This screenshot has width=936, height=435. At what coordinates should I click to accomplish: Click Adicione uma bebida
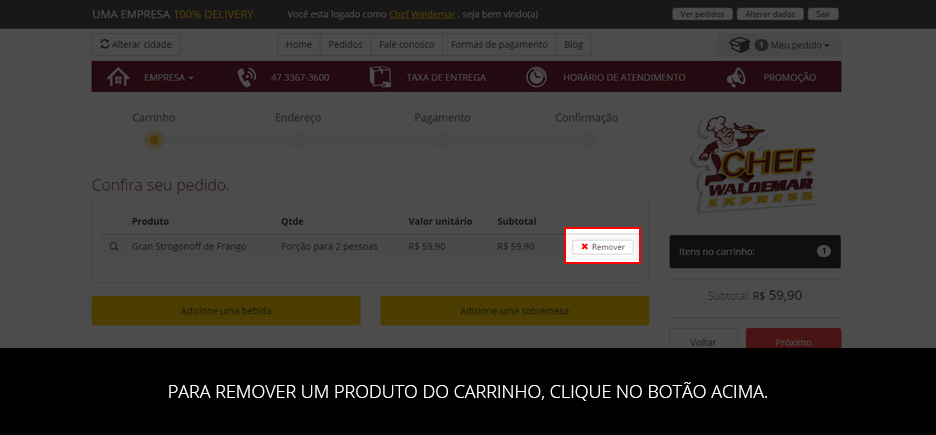point(226,311)
